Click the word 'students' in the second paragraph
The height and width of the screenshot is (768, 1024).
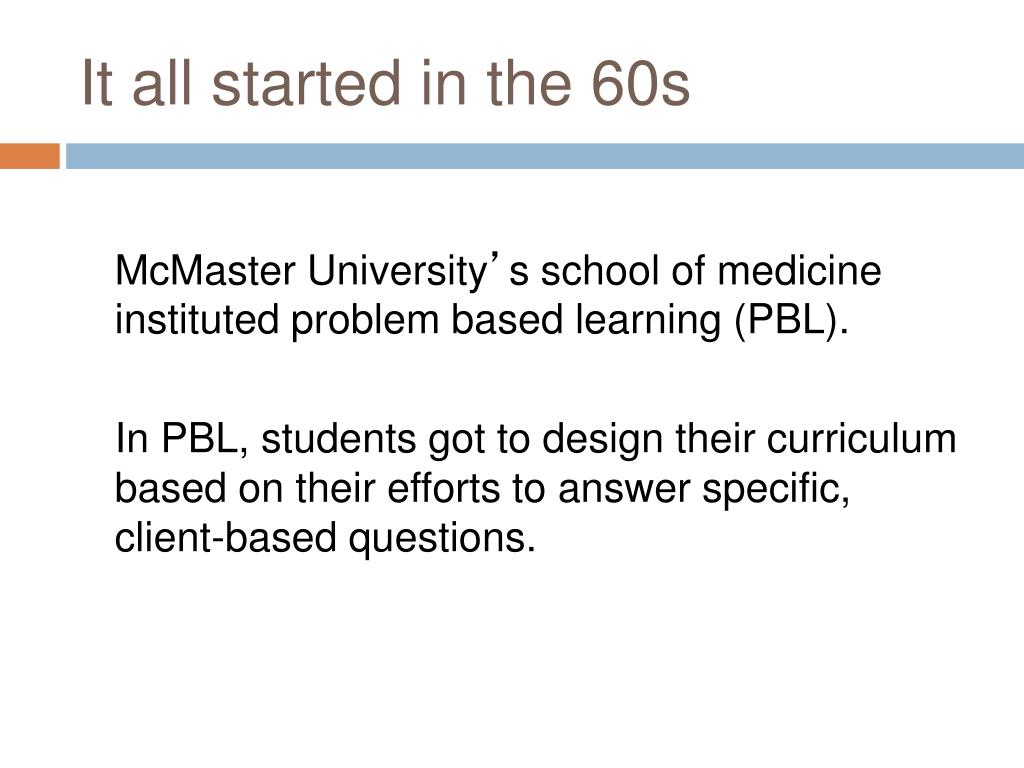pyautogui.click(x=338, y=438)
